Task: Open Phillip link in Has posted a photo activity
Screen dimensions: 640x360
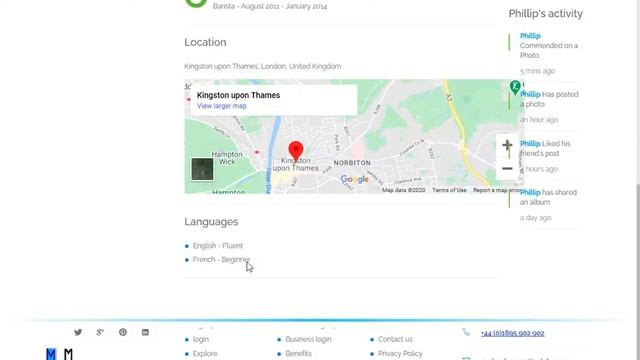Action: (530, 94)
